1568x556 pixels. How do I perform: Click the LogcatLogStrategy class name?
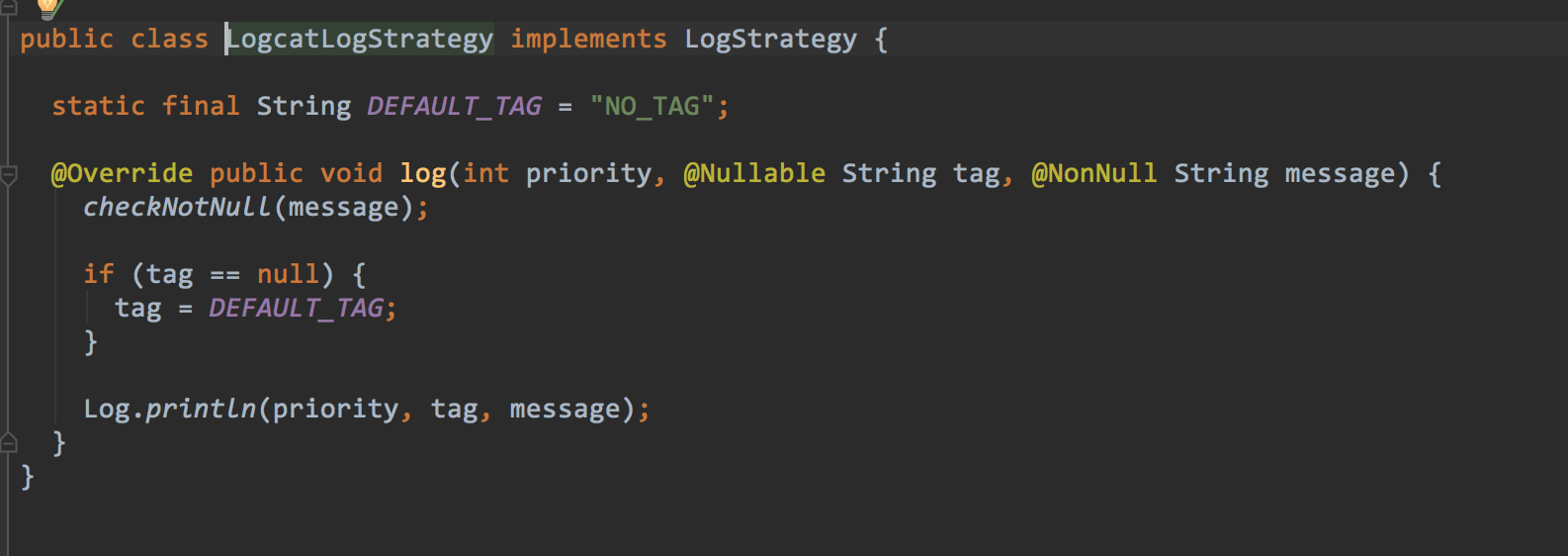360,40
